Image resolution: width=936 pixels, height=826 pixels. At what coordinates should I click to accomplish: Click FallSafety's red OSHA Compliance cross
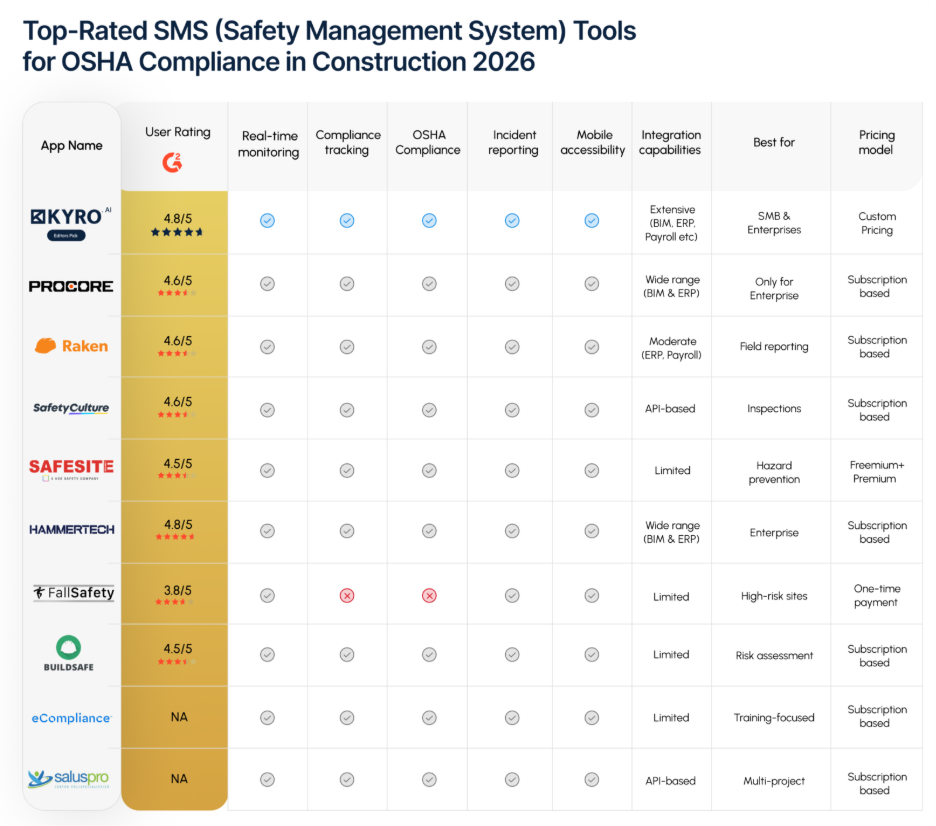point(428,595)
